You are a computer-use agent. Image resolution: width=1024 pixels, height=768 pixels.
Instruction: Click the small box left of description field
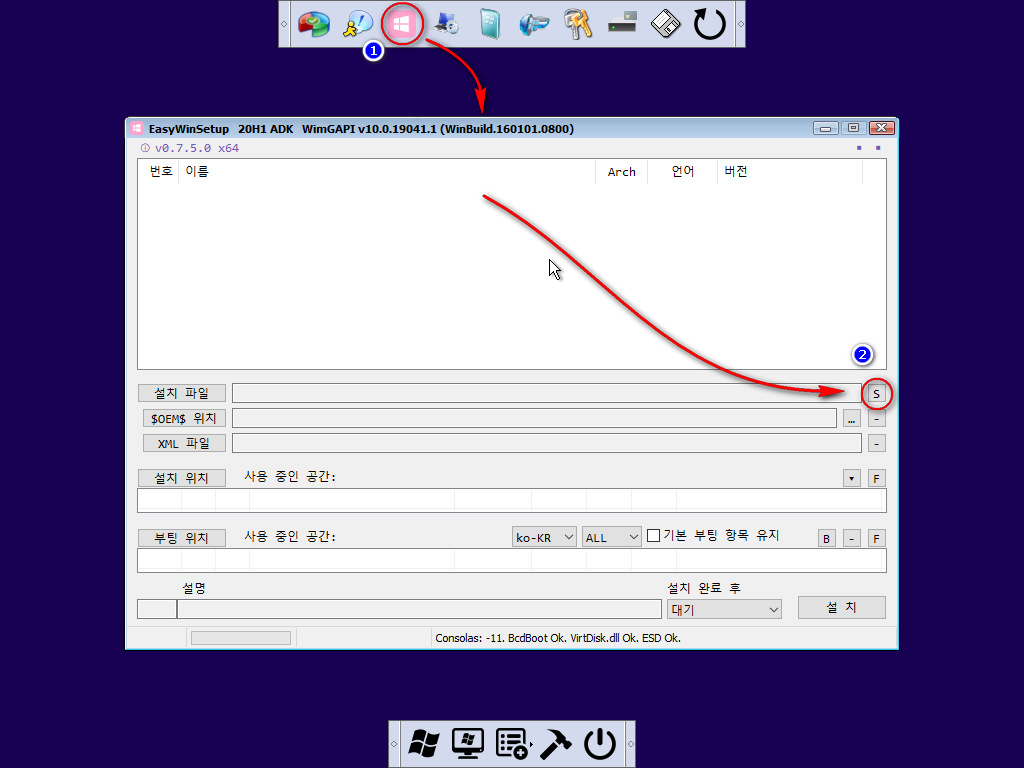click(157, 609)
